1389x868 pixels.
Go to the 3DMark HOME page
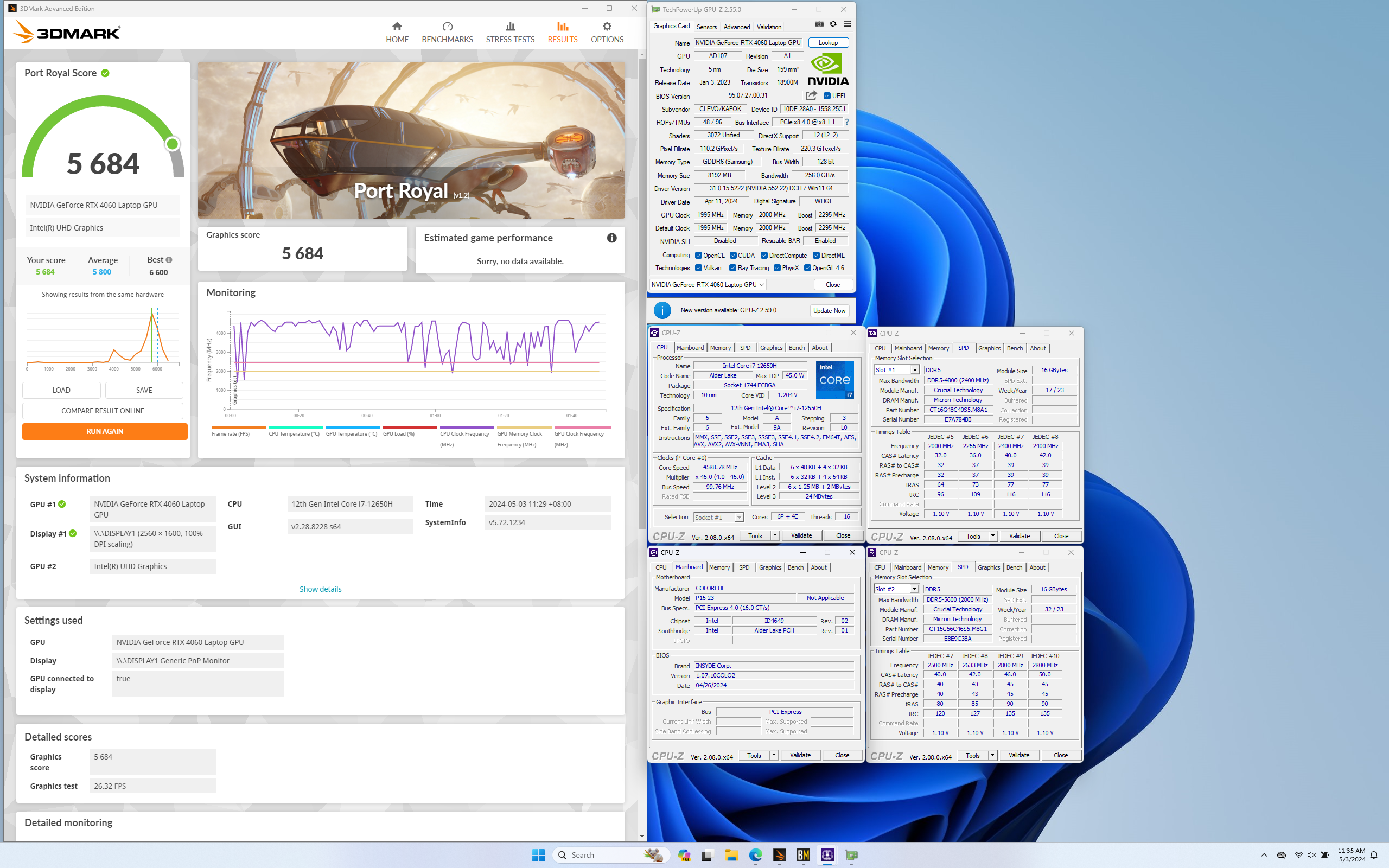pos(397,33)
